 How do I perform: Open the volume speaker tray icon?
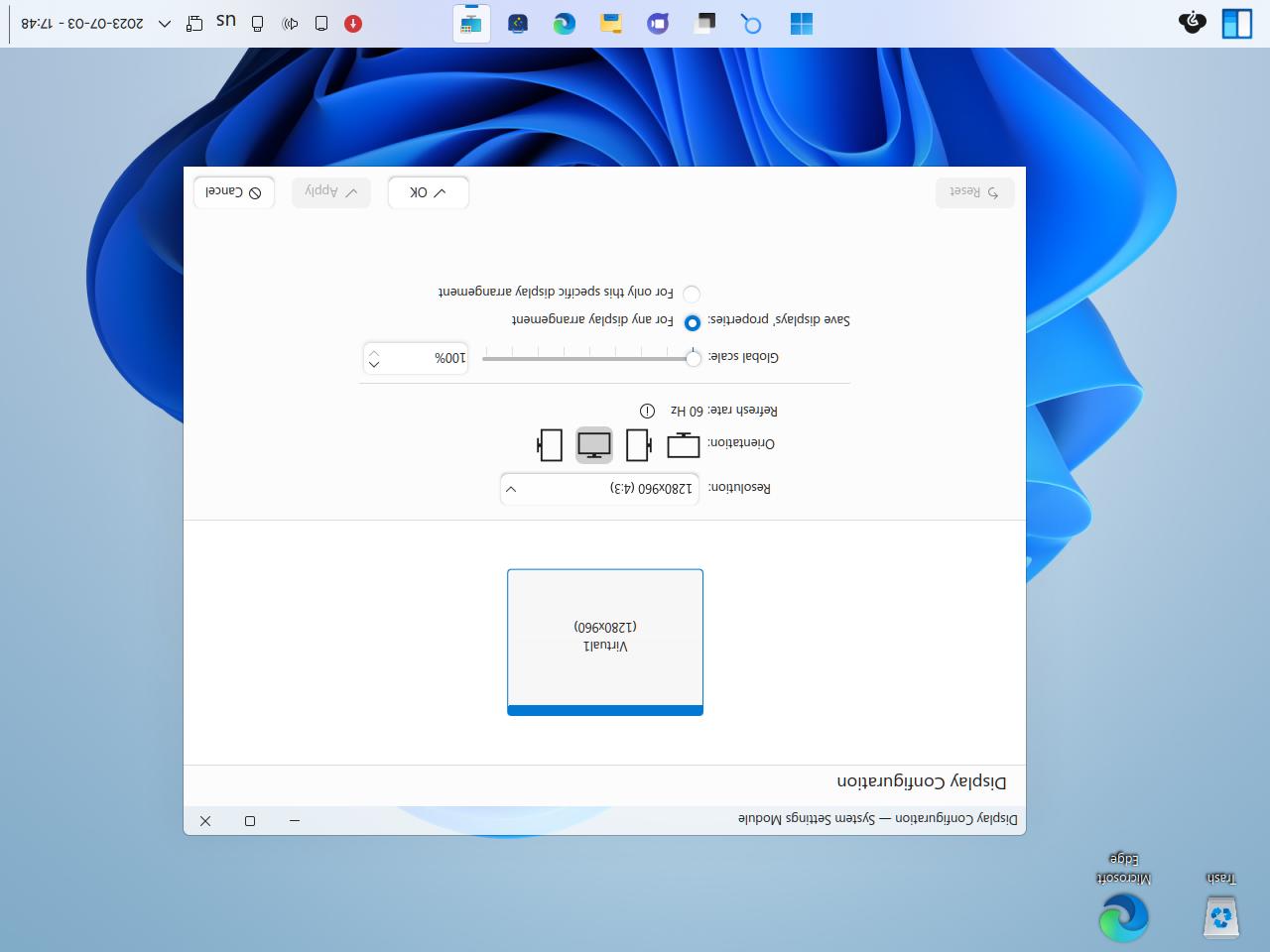290,24
